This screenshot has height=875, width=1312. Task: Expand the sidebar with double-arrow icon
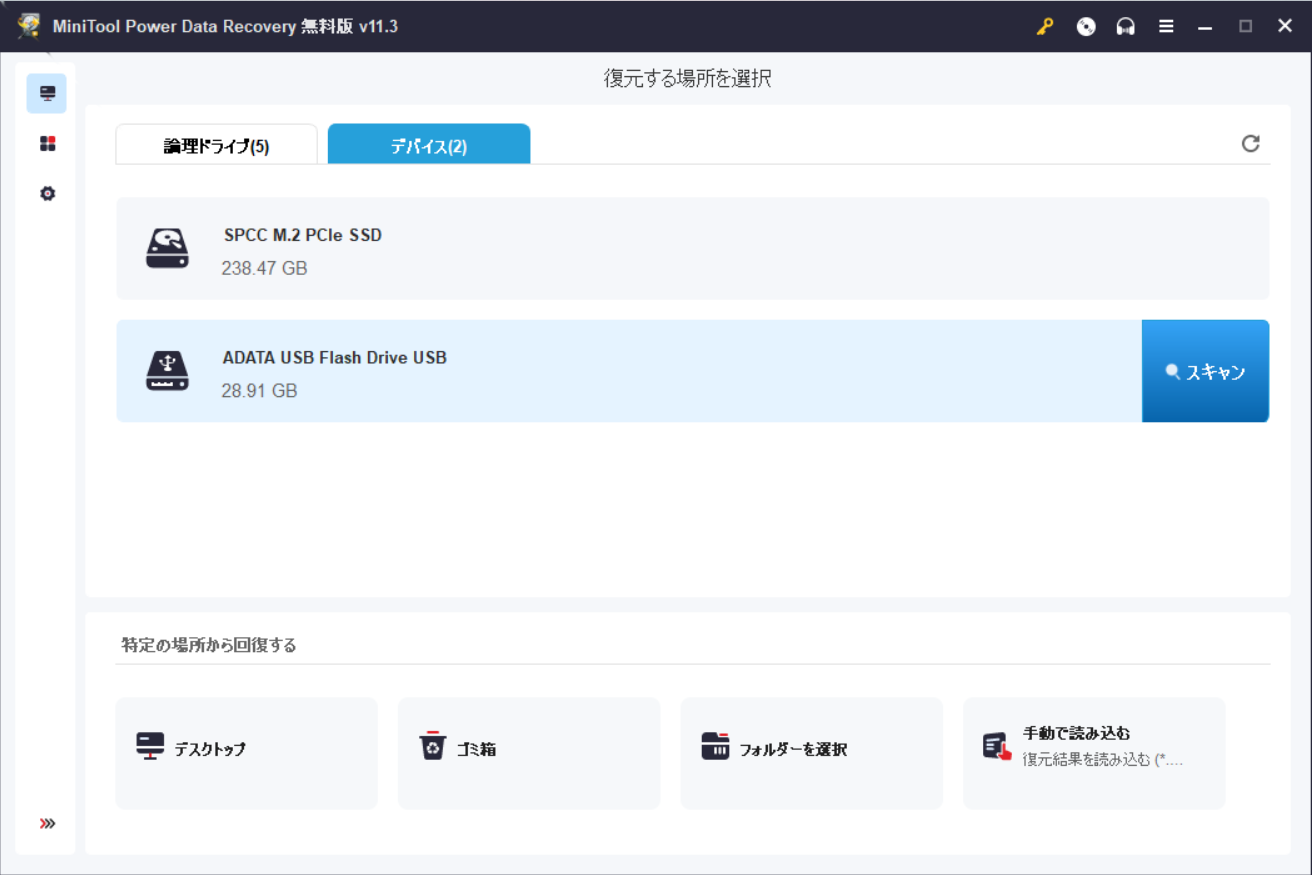pos(47,824)
